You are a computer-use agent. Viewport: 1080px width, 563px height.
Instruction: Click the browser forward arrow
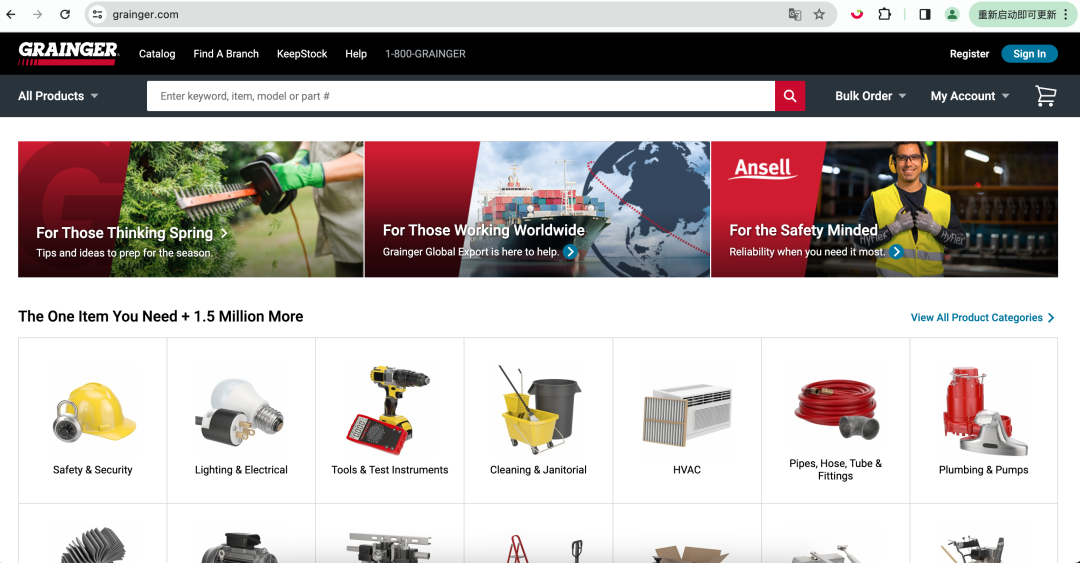click(x=38, y=14)
